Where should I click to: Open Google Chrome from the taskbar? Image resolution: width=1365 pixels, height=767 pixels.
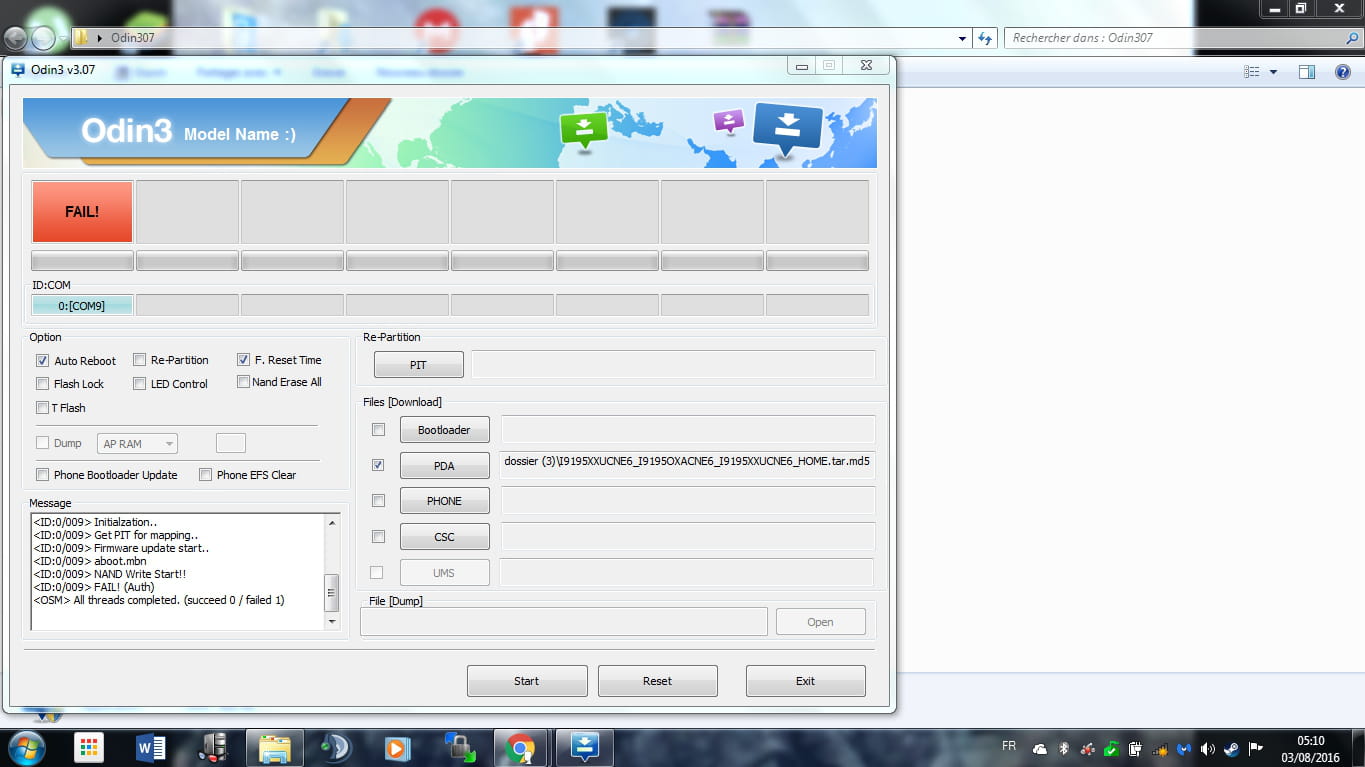(520, 748)
